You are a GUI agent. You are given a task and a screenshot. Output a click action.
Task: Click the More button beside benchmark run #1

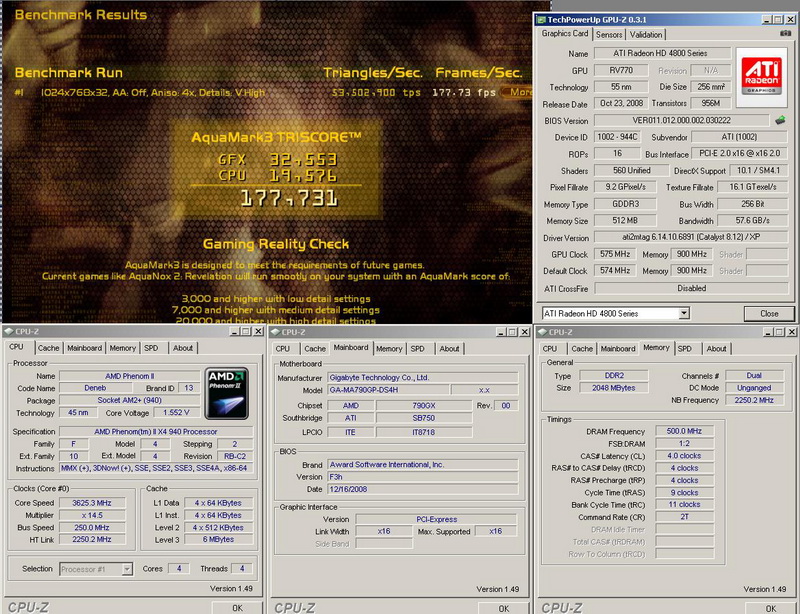point(516,92)
